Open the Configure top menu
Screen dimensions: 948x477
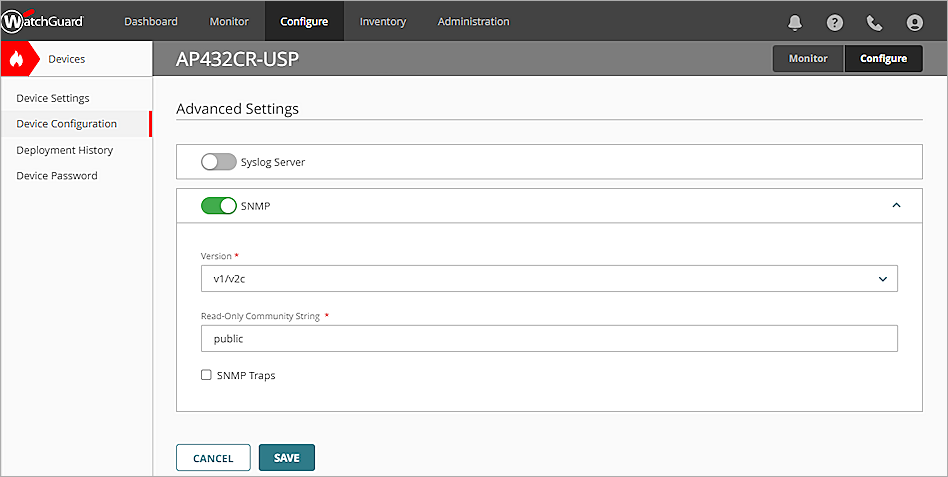(x=304, y=21)
